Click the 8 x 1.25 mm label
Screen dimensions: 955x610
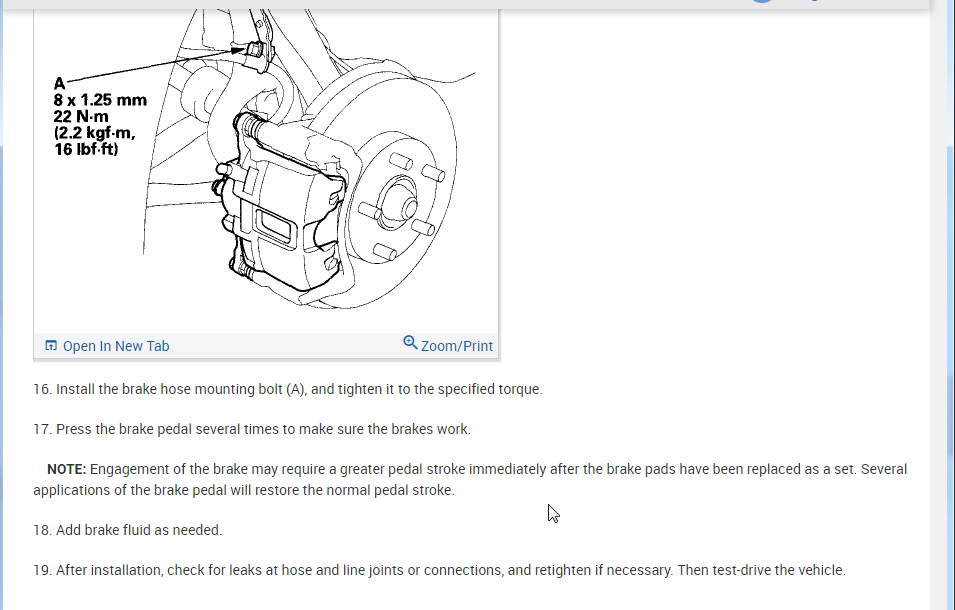point(100,100)
